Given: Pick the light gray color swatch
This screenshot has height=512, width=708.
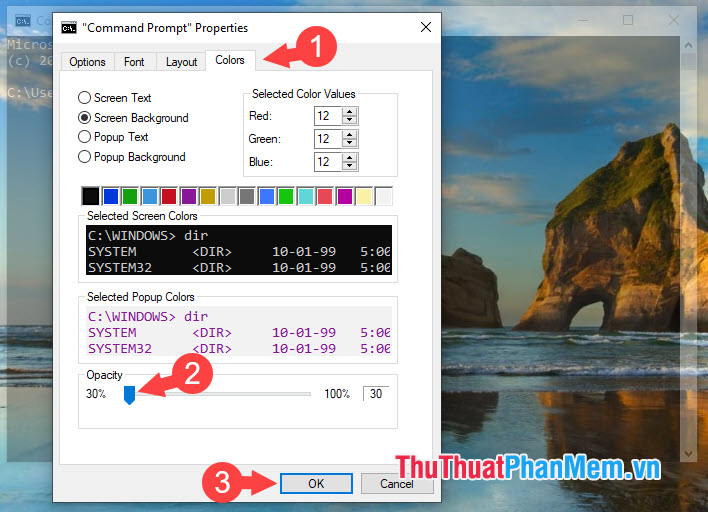Looking at the screenshot, I should [228, 196].
